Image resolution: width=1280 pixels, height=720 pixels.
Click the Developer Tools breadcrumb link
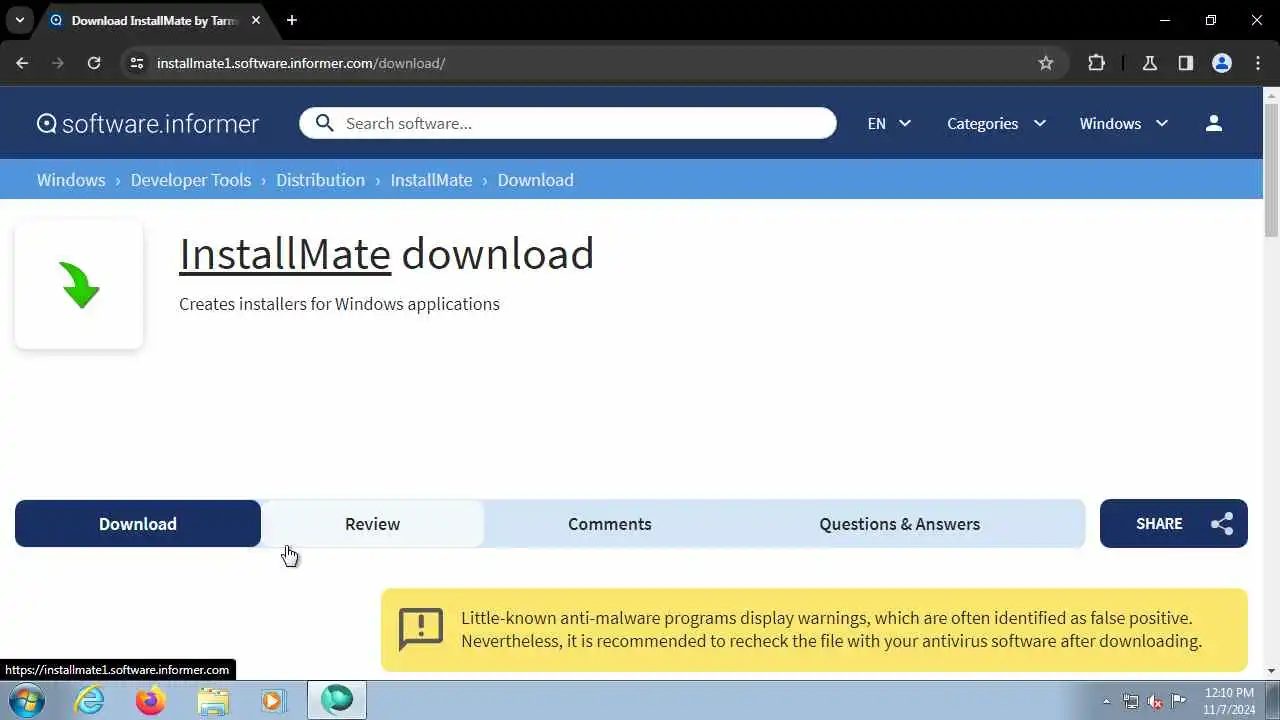click(x=191, y=180)
